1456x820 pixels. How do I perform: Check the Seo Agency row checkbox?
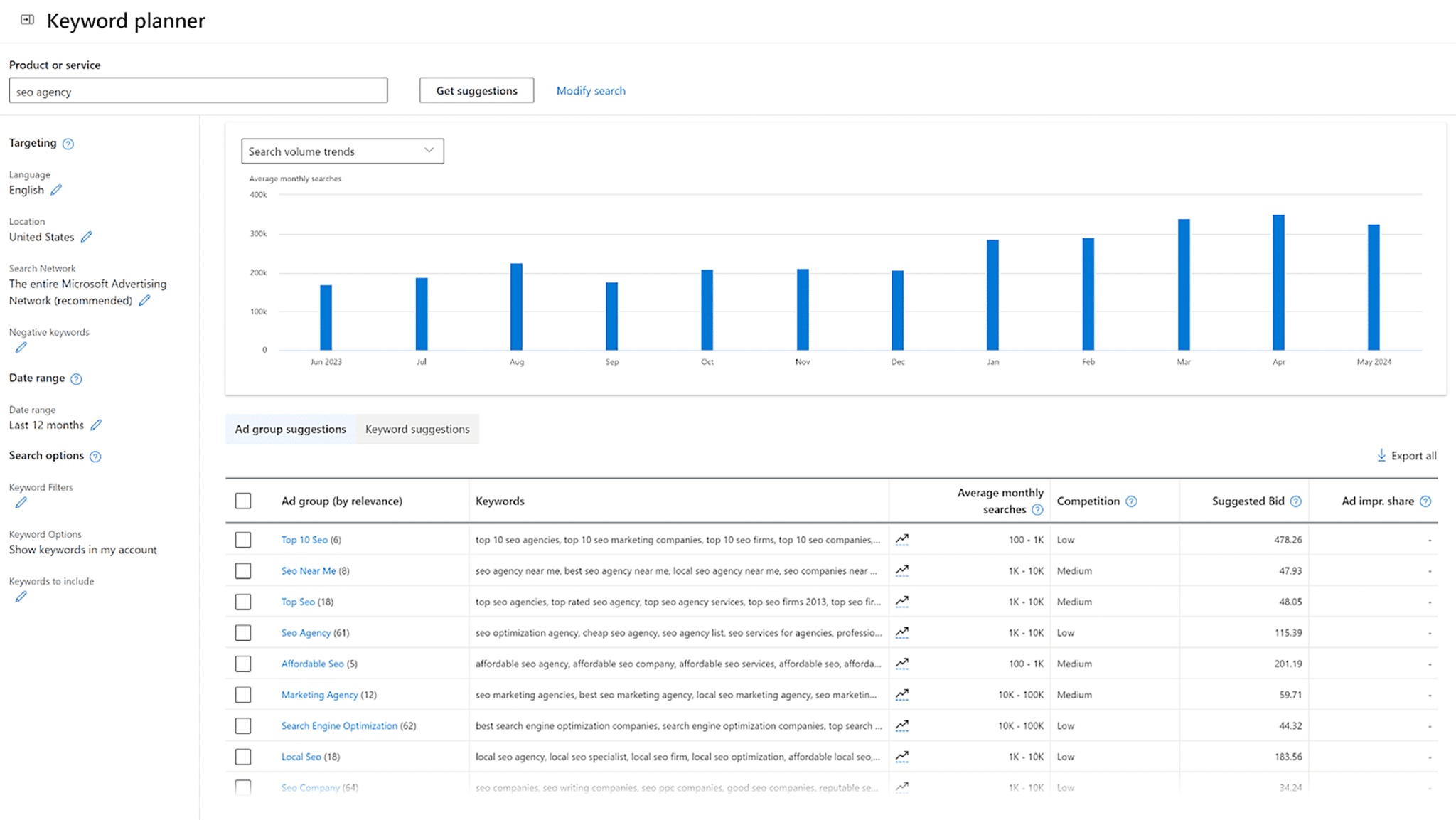tap(243, 632)
